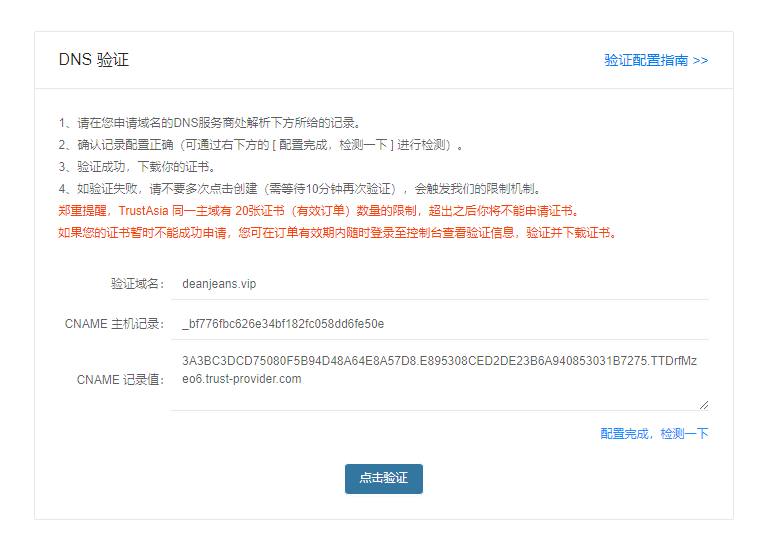Image resolution: width=772 pixels, height=550 pixels.
Task: Click the DNS 验证 heading
Action: pyautogui.click(x=94, y=60)
